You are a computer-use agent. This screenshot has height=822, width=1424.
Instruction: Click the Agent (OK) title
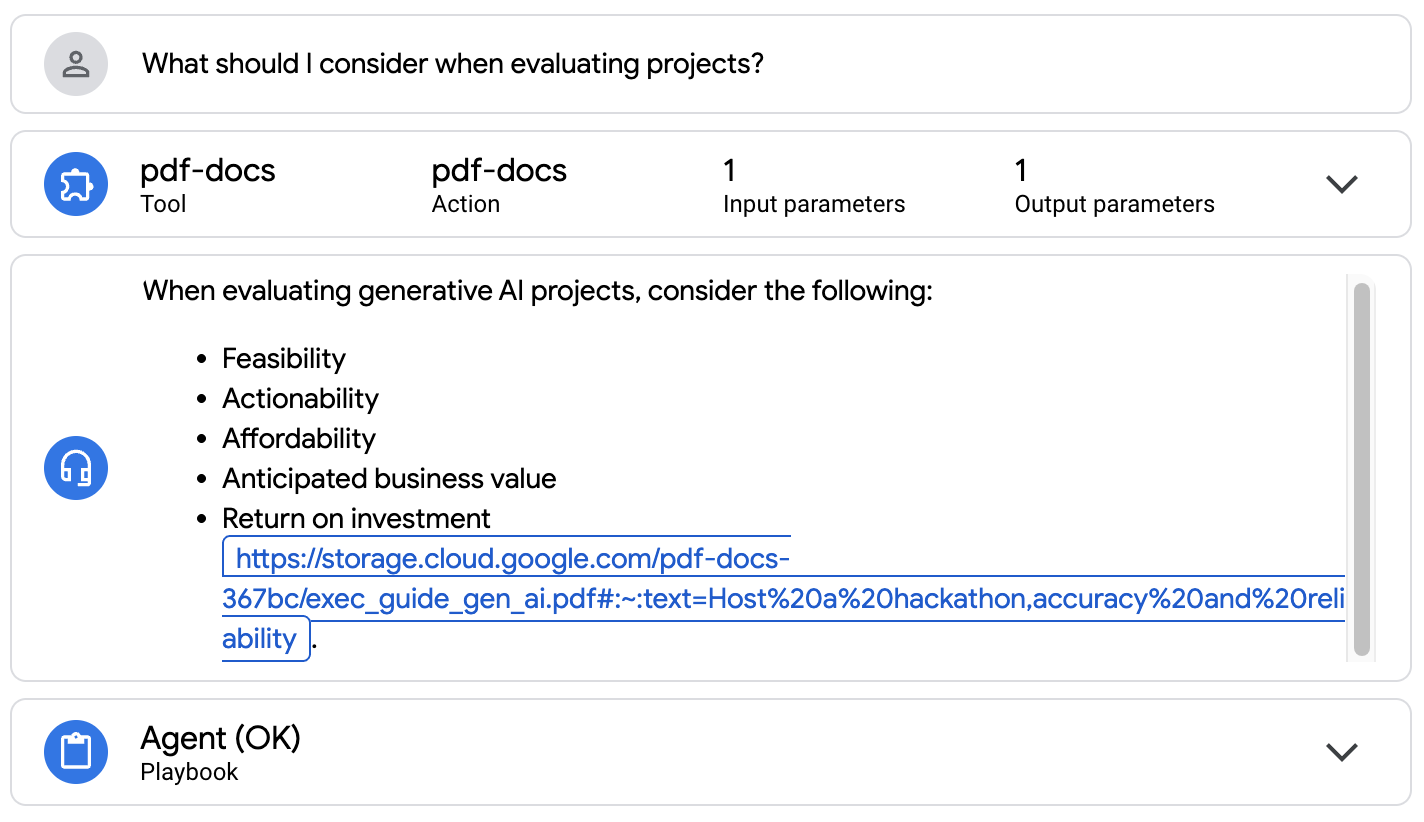220,739
